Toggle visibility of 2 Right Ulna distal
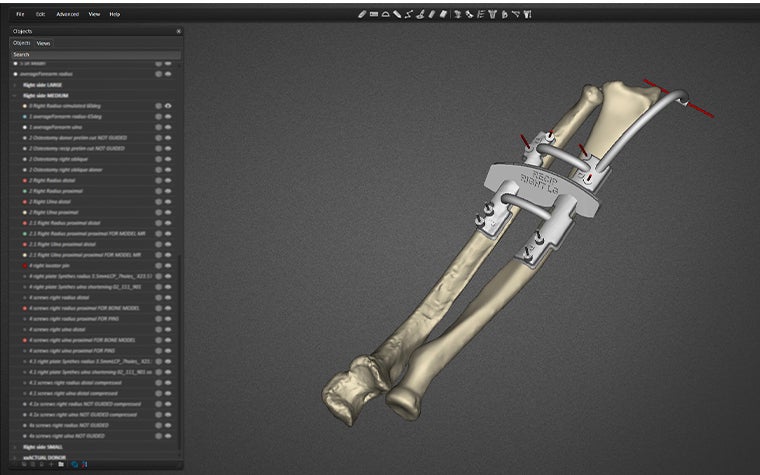 click(168, 202)
